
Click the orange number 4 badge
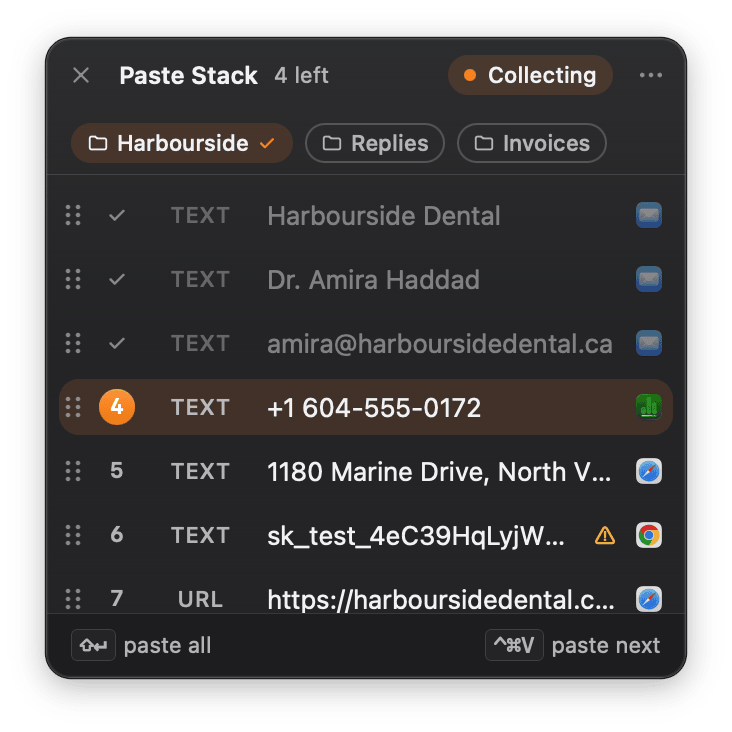117,407
